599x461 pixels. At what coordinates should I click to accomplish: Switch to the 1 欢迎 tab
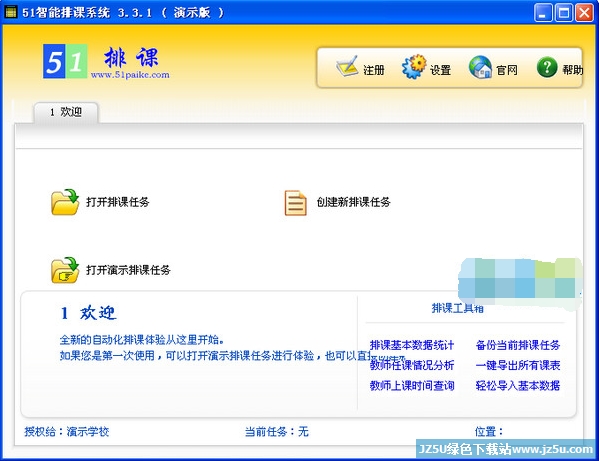pyautogui.click(x=66, y=112)
